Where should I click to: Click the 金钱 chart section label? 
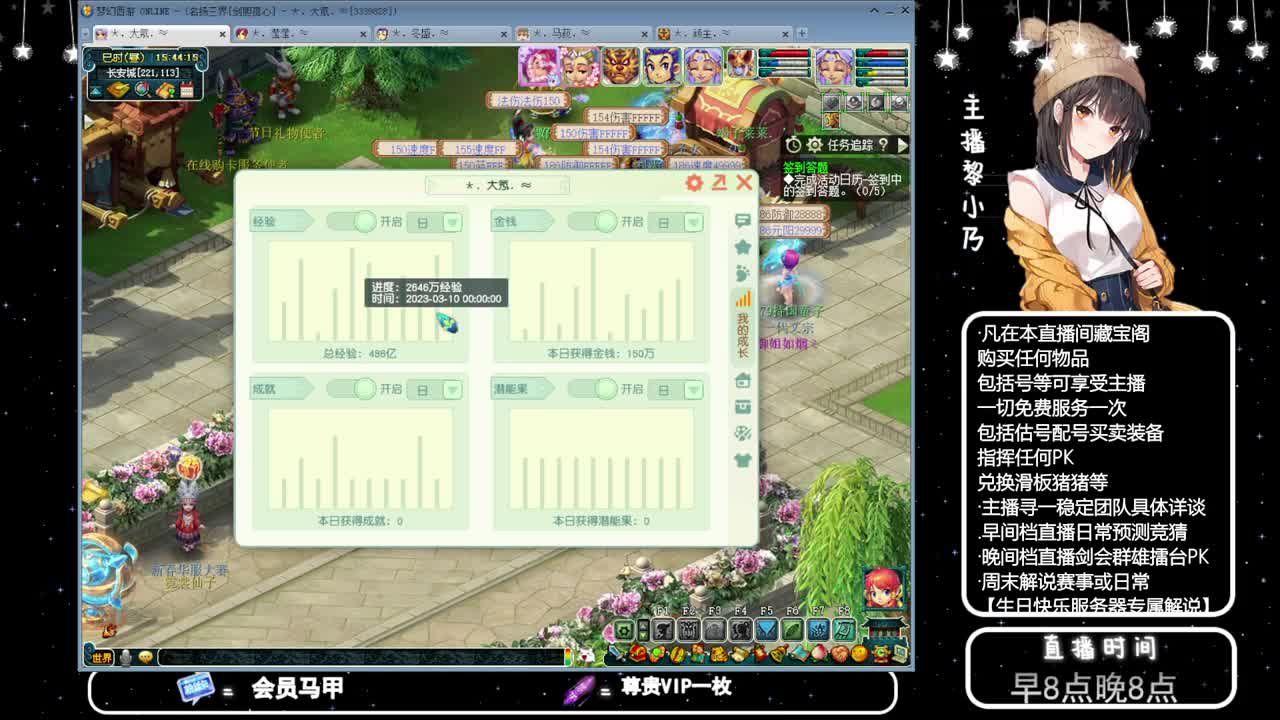505,221
